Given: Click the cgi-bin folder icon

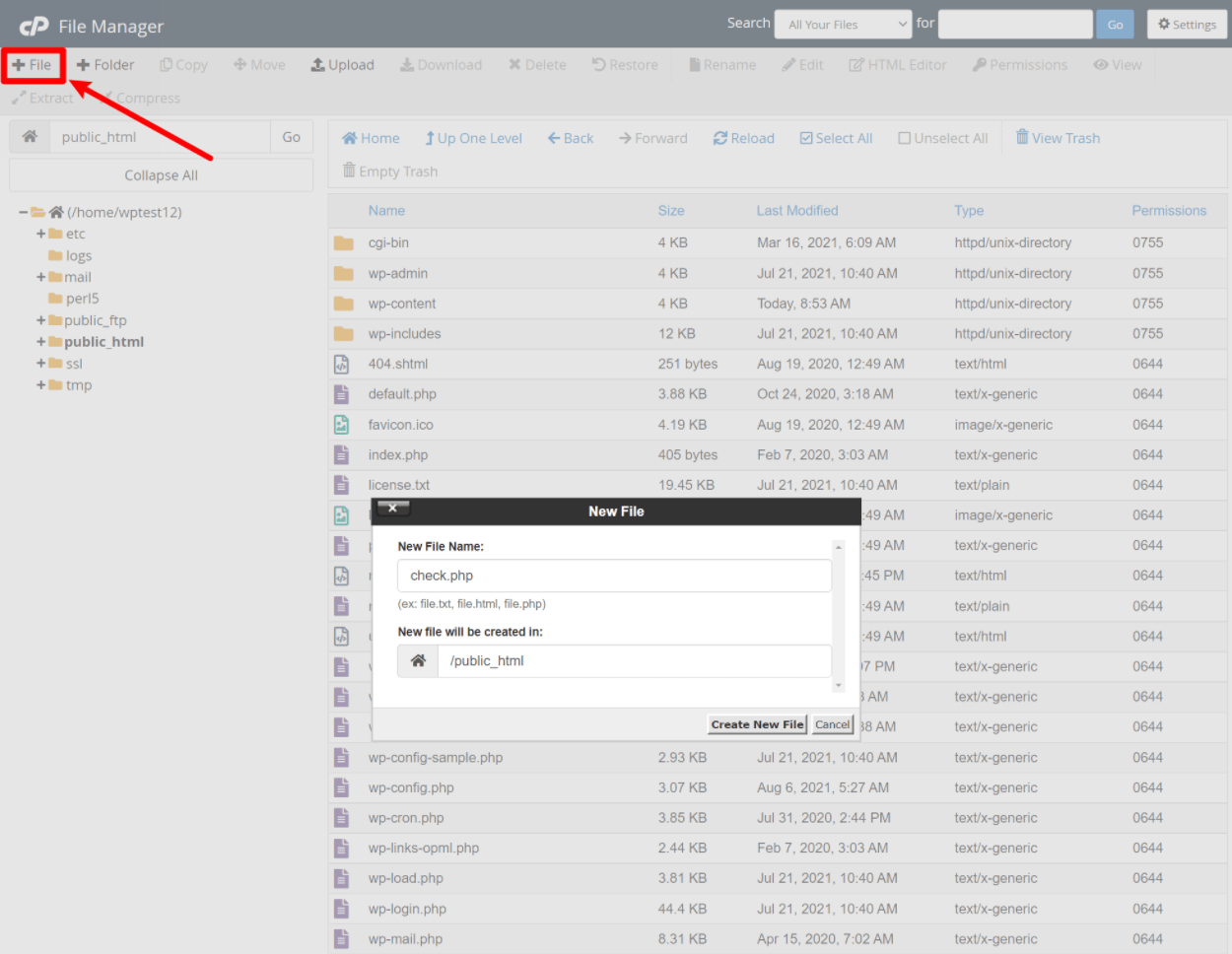Looking at the screenshot, I should coord(343,243).
